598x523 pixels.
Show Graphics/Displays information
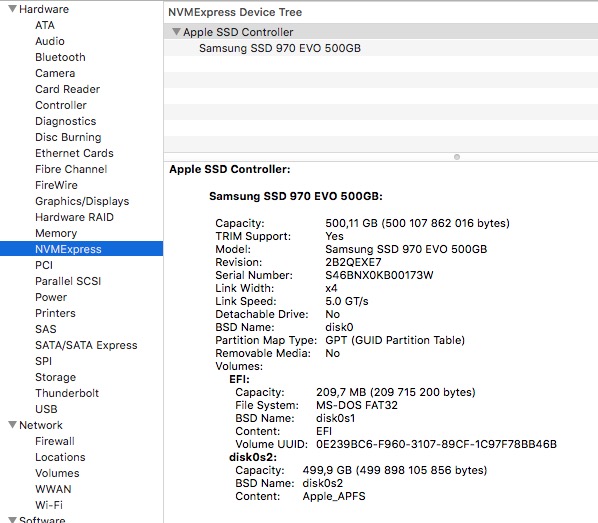tap(82, 201)
